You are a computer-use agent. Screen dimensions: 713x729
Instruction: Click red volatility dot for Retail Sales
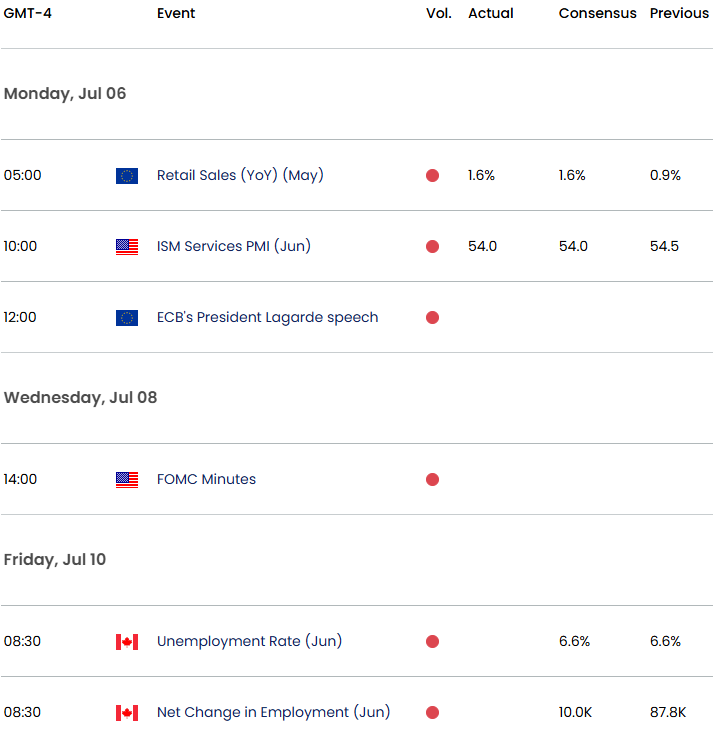coord(432,175)
